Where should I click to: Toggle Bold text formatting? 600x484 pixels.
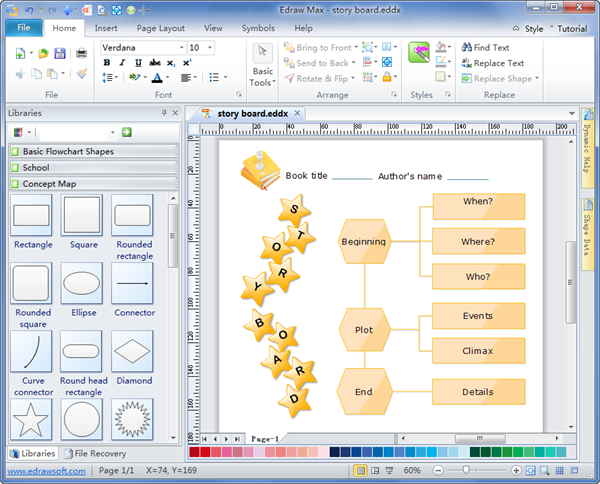pos(107,62)
